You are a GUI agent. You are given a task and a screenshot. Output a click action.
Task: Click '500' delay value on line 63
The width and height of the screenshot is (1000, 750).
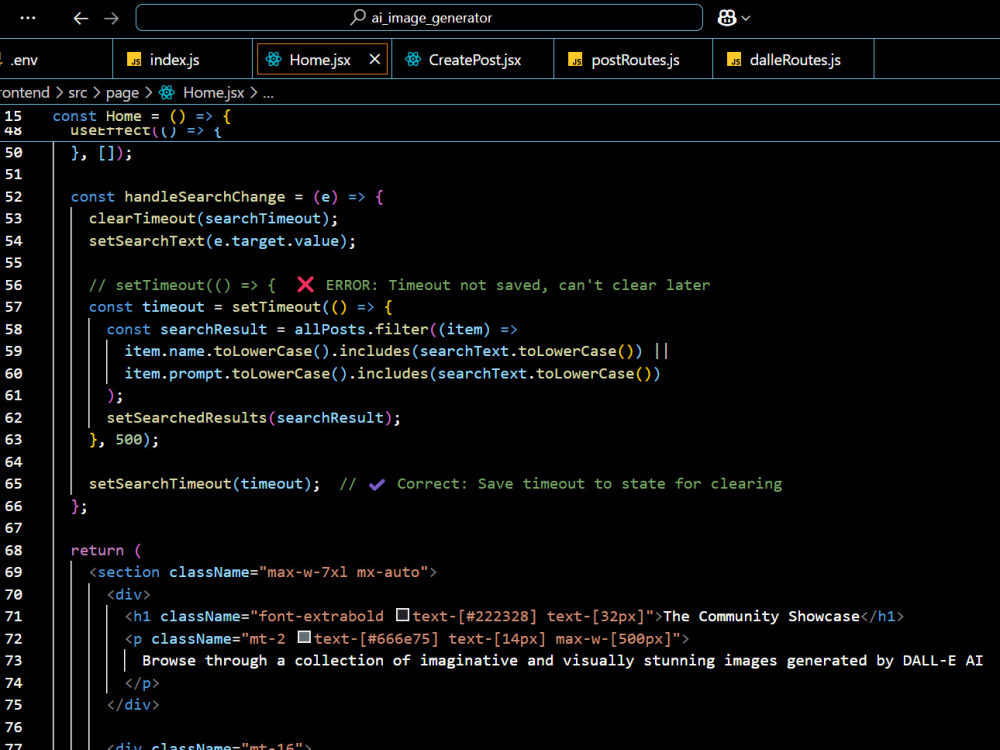tap(128, 439)
